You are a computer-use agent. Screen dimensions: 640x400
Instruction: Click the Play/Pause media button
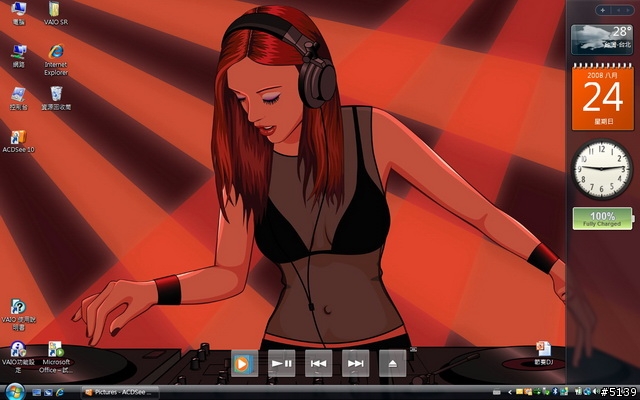(282, 363)
